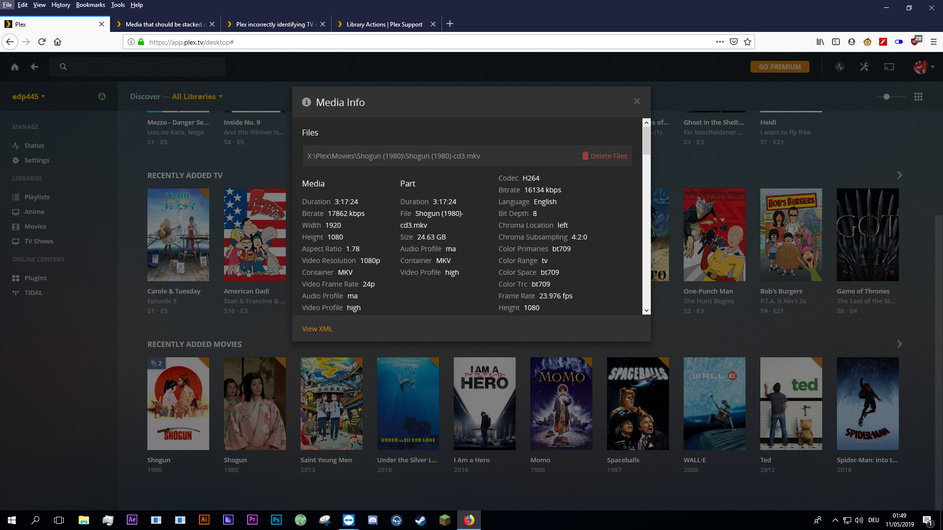Viewport: 943px width, 530px height.
Task: Open Plugins in online content
Action: click(35, 278)
